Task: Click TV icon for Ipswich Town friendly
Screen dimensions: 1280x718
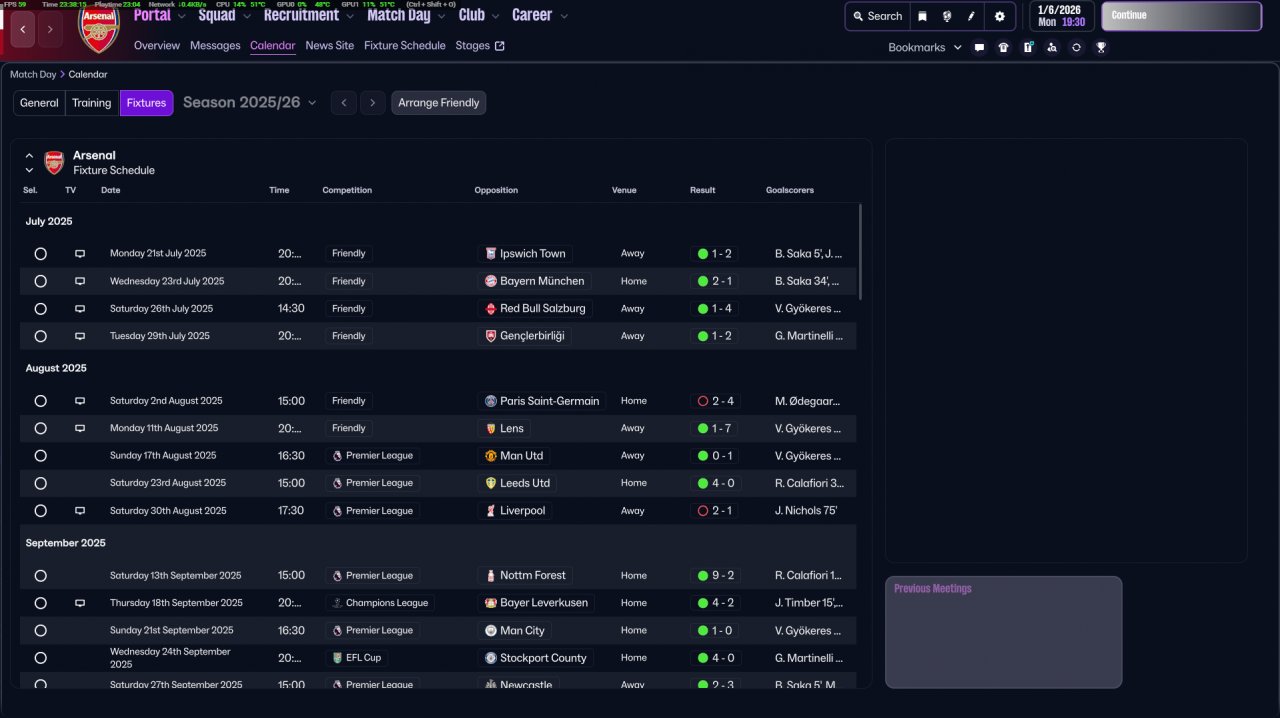Action: coord(80,254)
